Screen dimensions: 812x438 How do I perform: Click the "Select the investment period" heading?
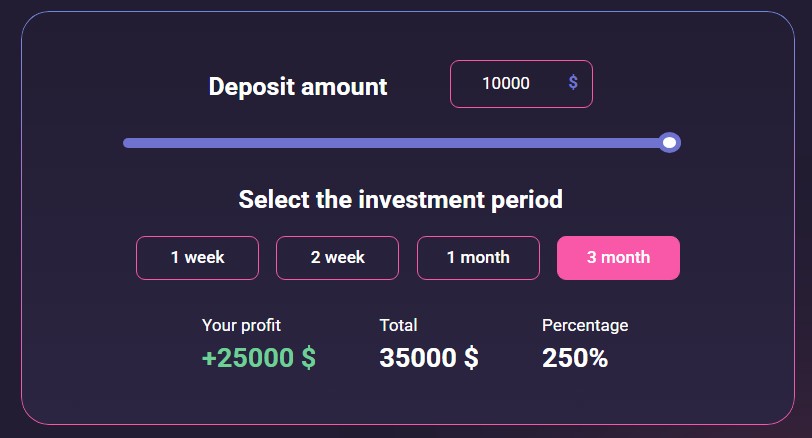tap(400, 199)
